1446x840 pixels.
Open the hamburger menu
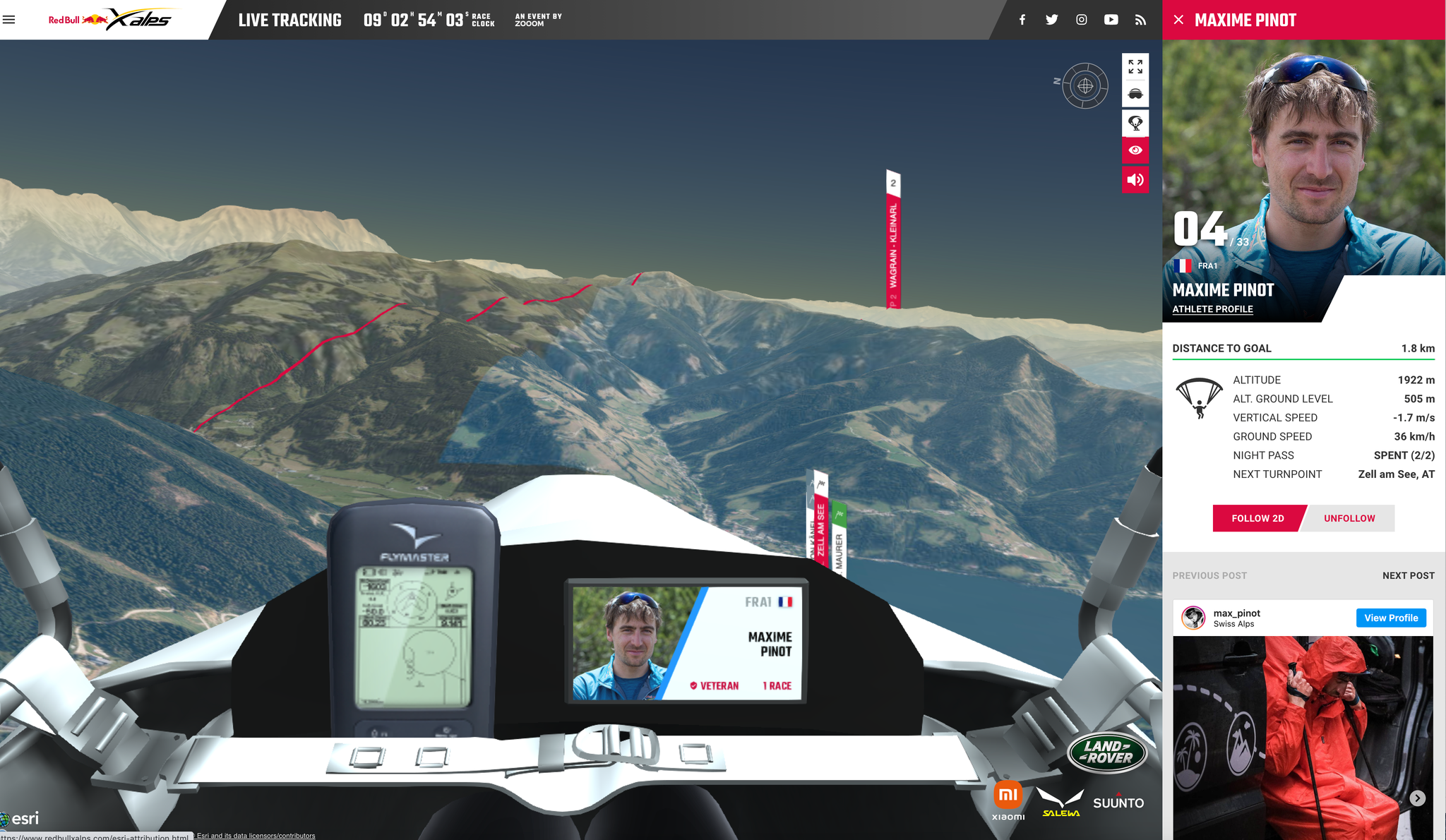point(8,20)
